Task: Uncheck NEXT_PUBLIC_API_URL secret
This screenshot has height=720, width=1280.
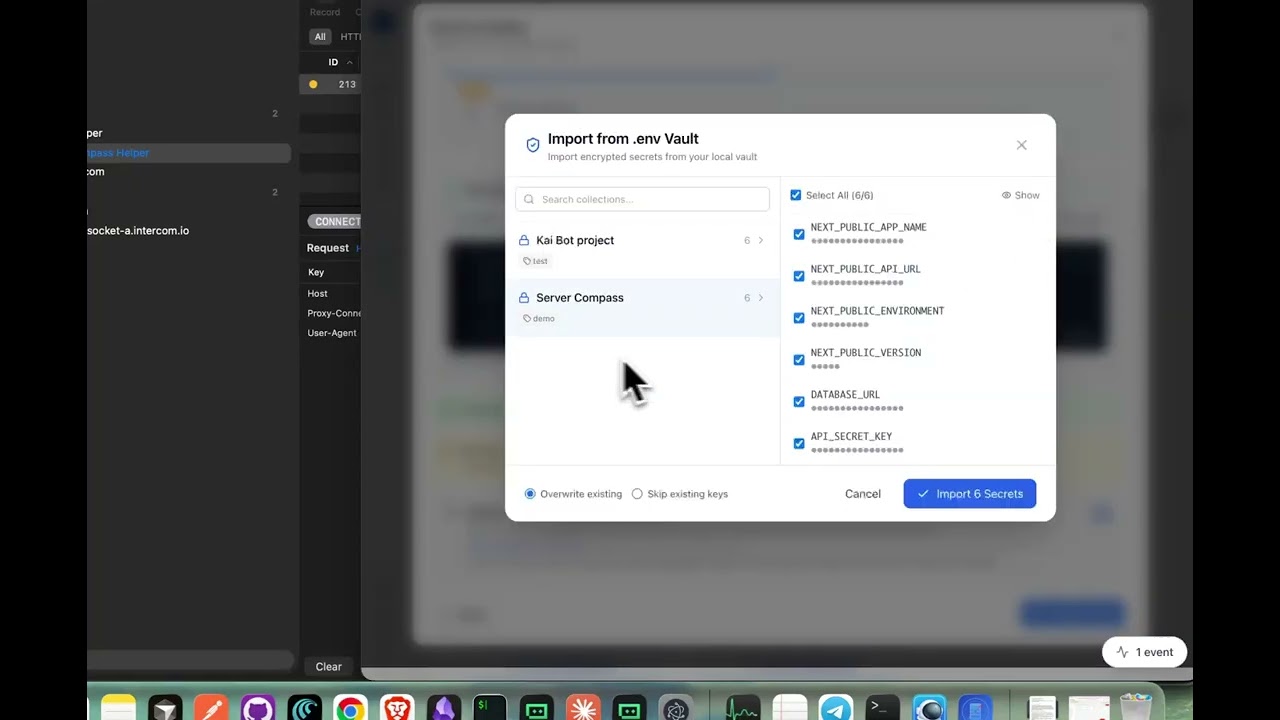Action: point(799,276)
